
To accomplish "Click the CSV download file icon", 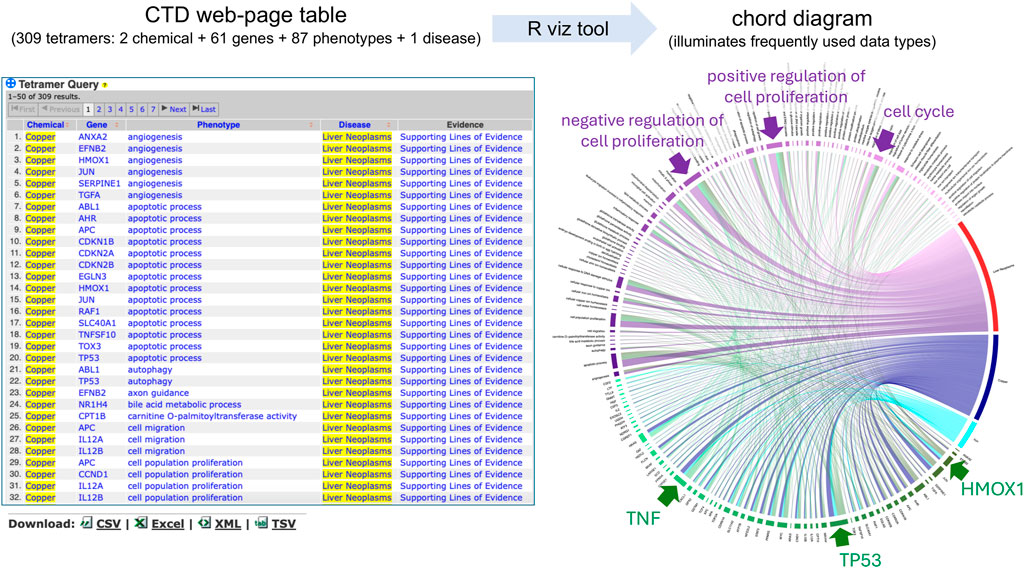I will click(x=86, y=523).
